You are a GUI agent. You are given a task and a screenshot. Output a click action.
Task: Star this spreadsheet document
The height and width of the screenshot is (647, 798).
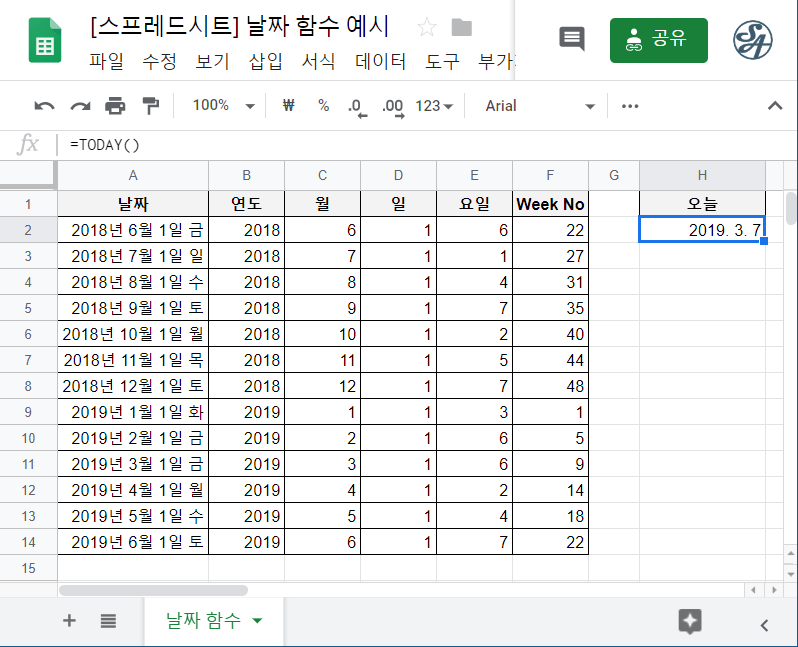tap(426, 27)
